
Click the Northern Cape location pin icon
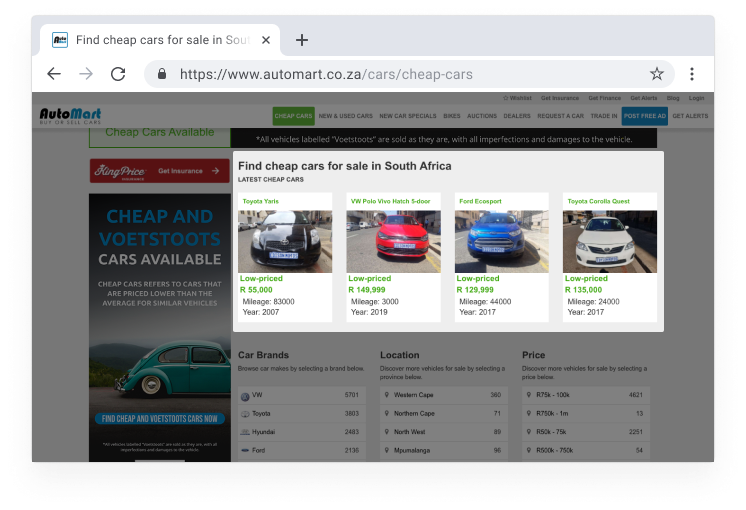(387, 413)
